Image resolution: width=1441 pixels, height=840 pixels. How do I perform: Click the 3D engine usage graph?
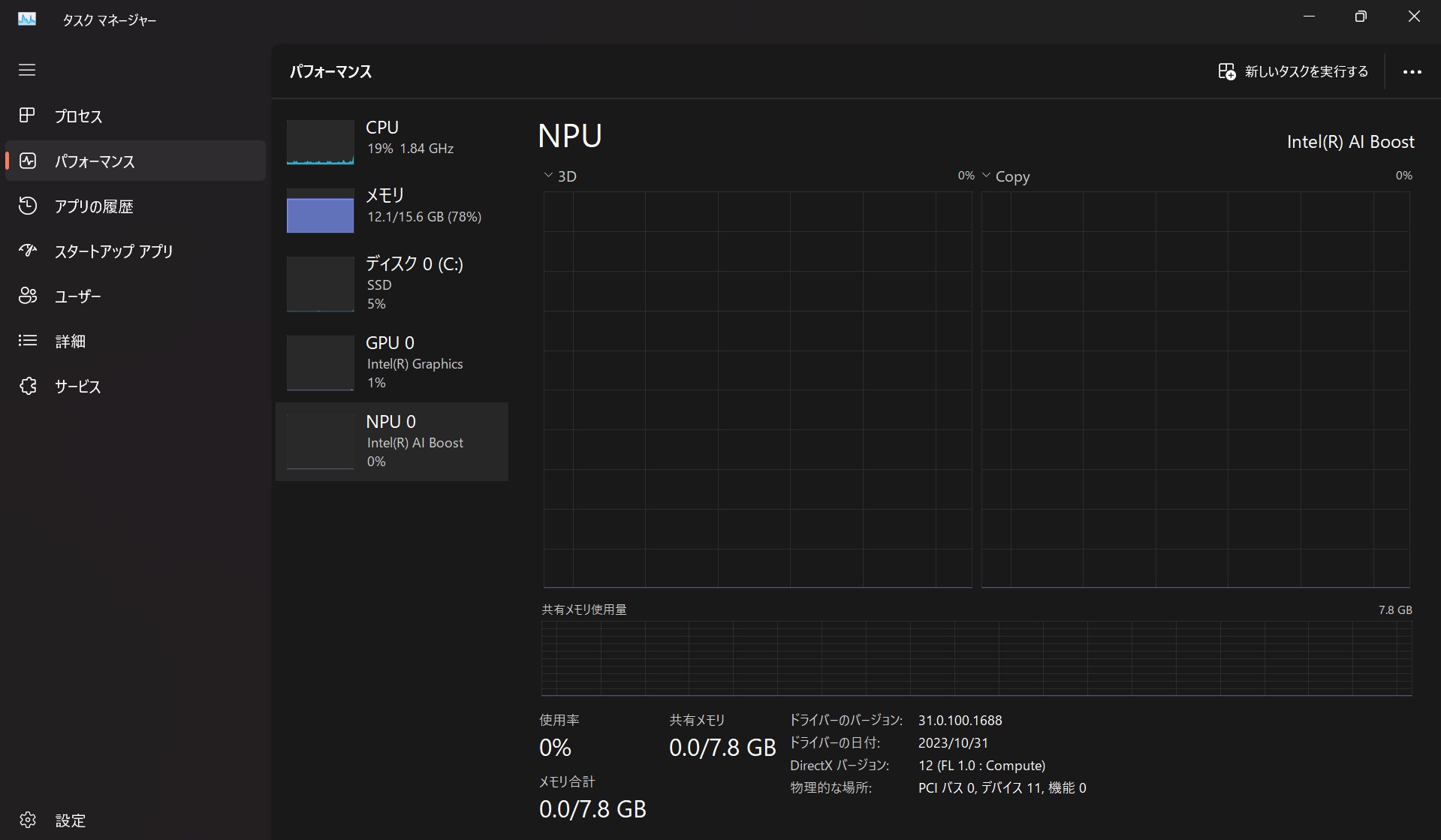point(758,389)
